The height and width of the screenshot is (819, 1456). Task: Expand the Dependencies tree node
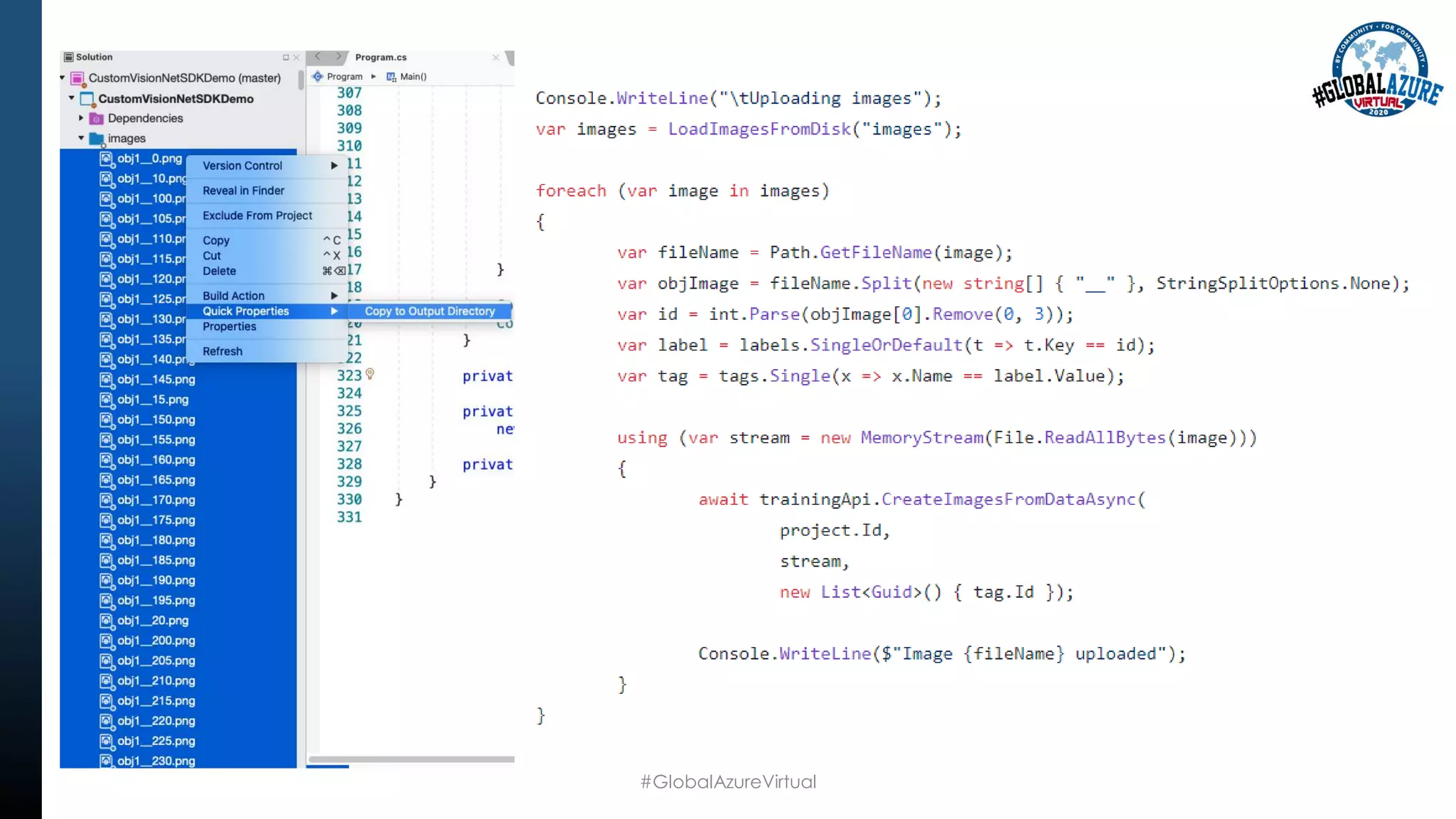(81, 118)
